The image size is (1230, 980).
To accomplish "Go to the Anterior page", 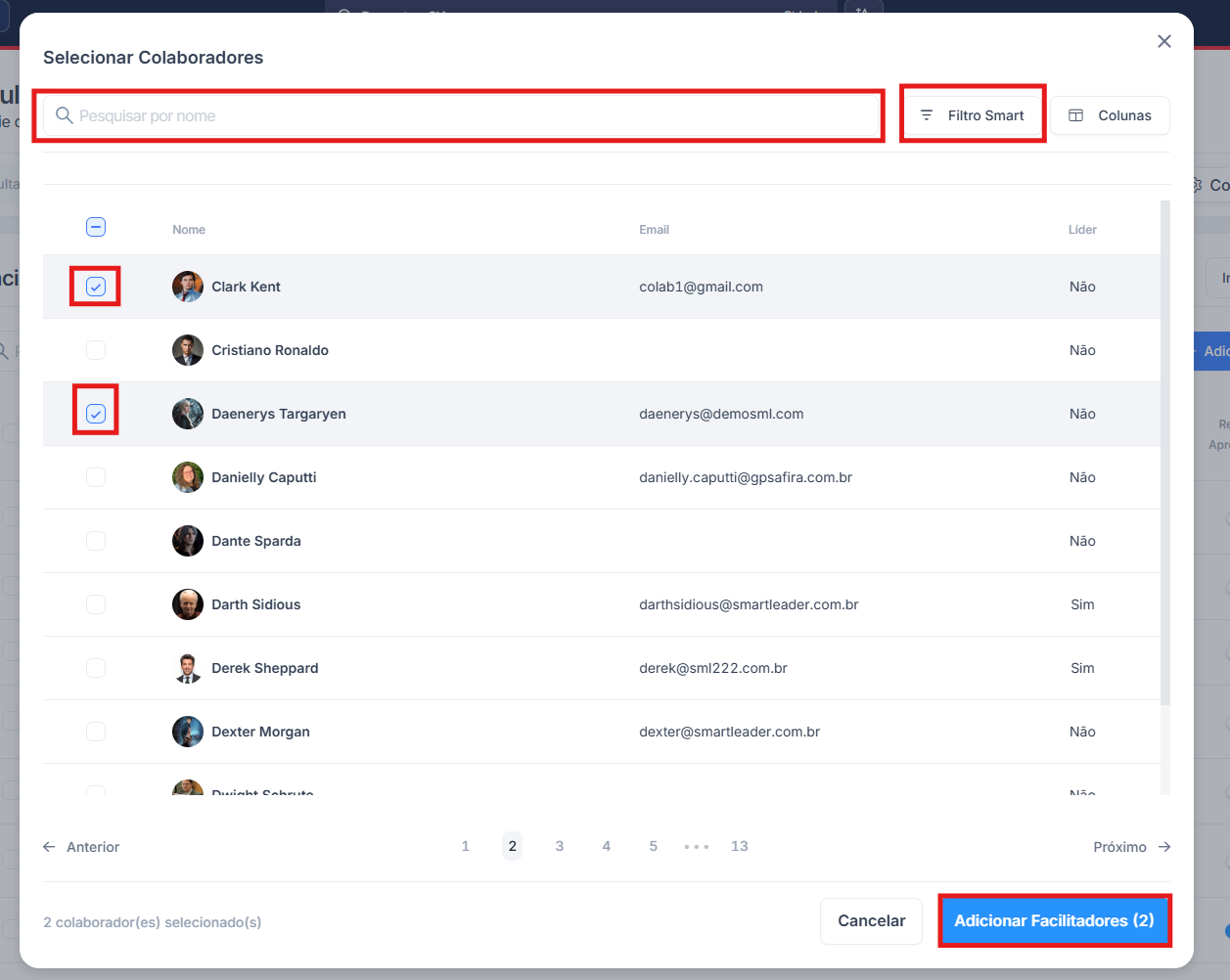I will pyautogui.click(x=82, y=847).
